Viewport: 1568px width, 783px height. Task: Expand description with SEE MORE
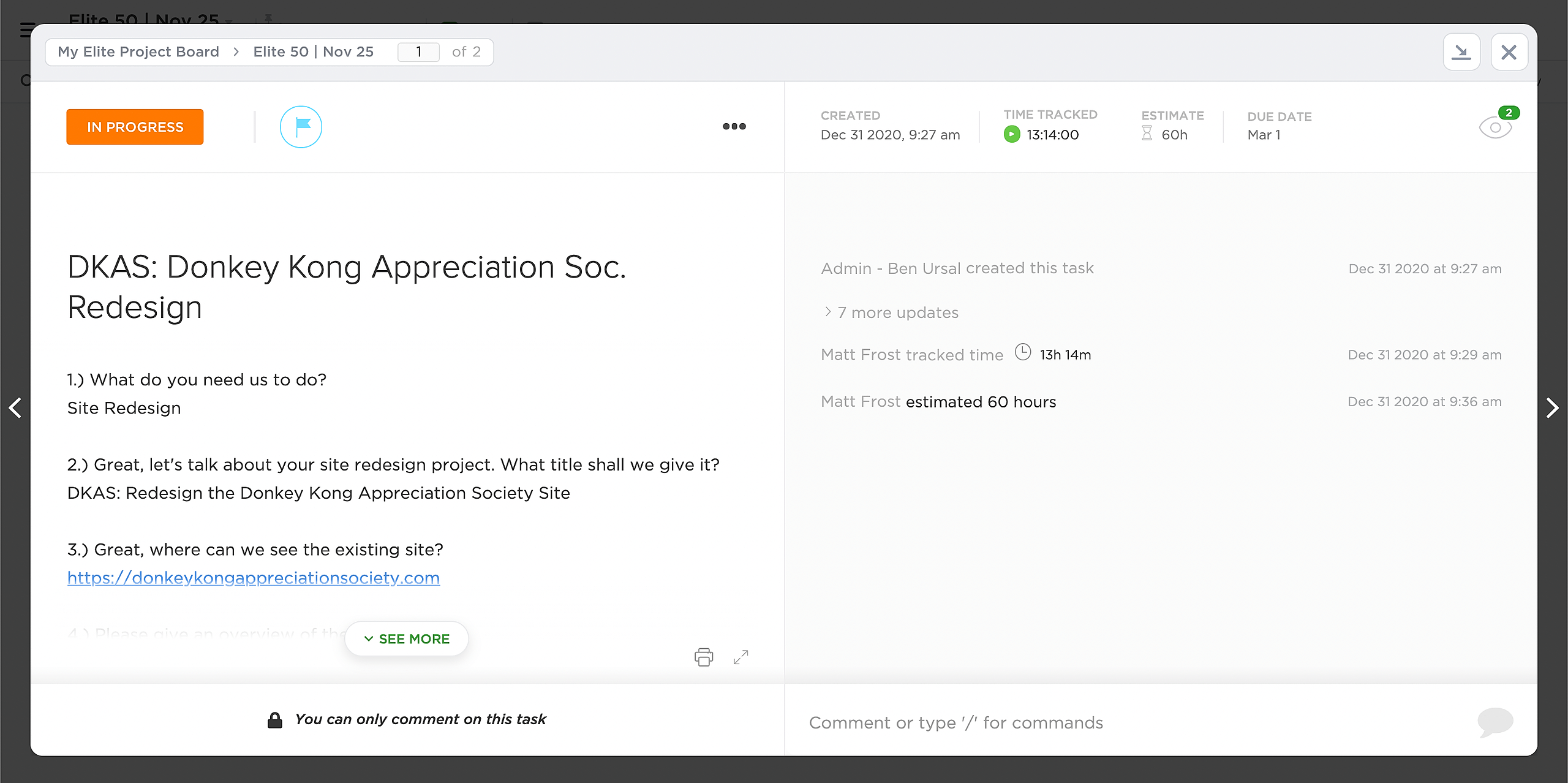407,638
